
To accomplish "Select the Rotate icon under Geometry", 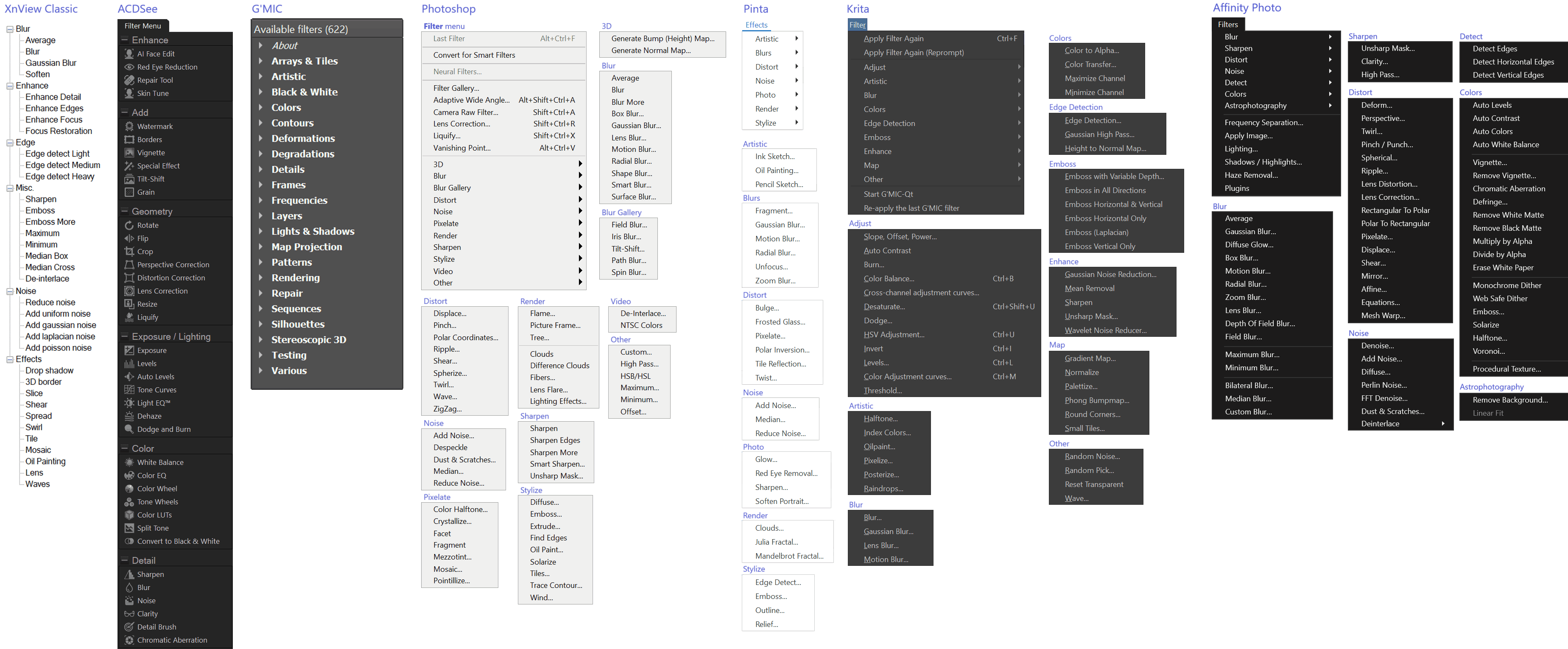I will [x=129, y=225].
